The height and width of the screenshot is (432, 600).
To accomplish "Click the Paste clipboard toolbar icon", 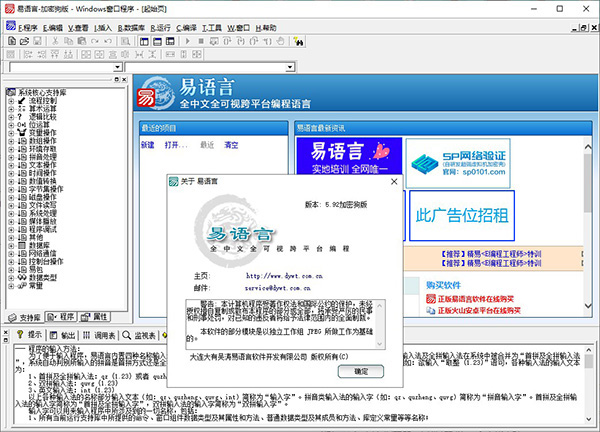I will point(82,41).
